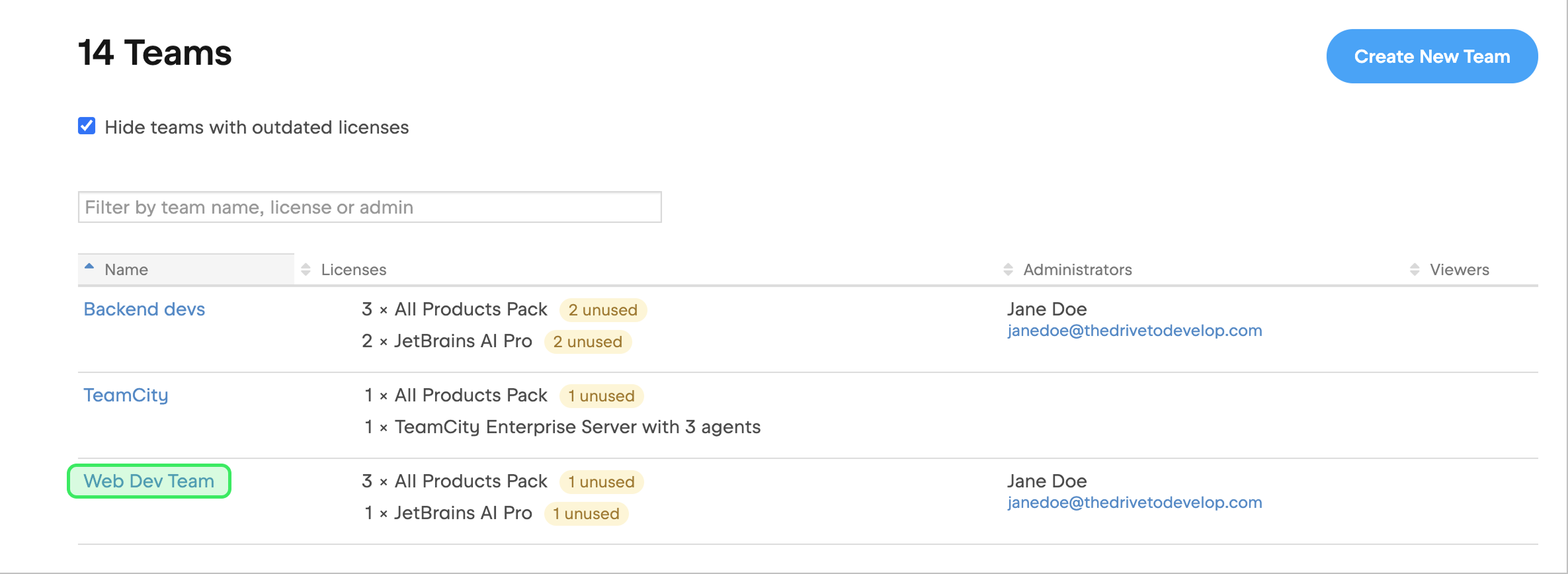The width and height of the screenshot is (1568, 574).
Task: Sort the table by Administrators header
Action: [x=1077, y=270]
